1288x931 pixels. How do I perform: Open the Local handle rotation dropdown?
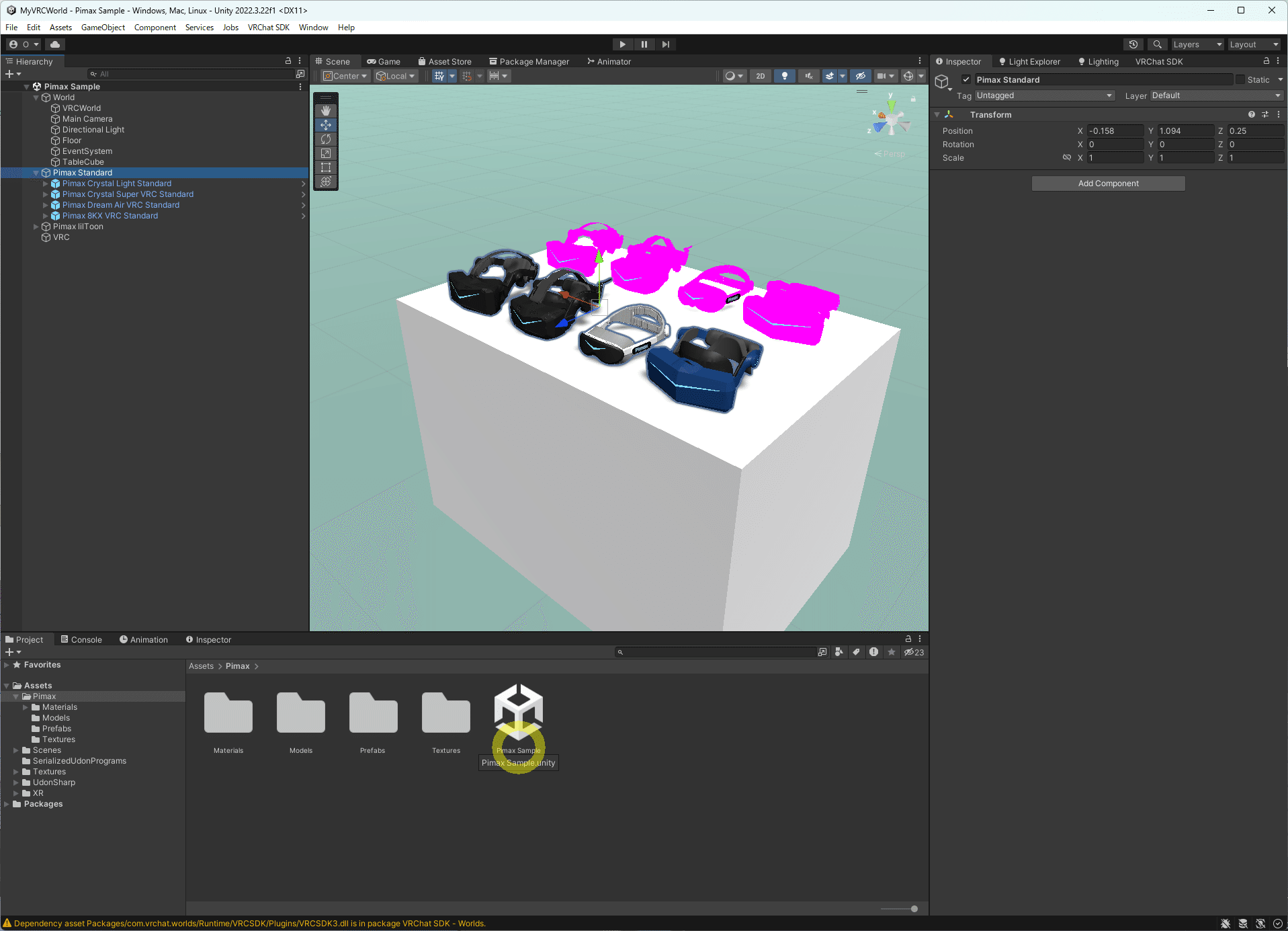(x=396, y=76)
